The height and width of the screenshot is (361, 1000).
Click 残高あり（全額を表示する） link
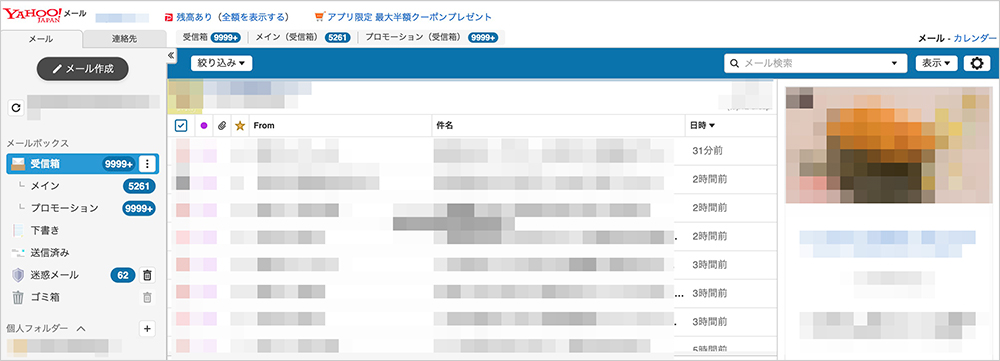pos(233,17)
